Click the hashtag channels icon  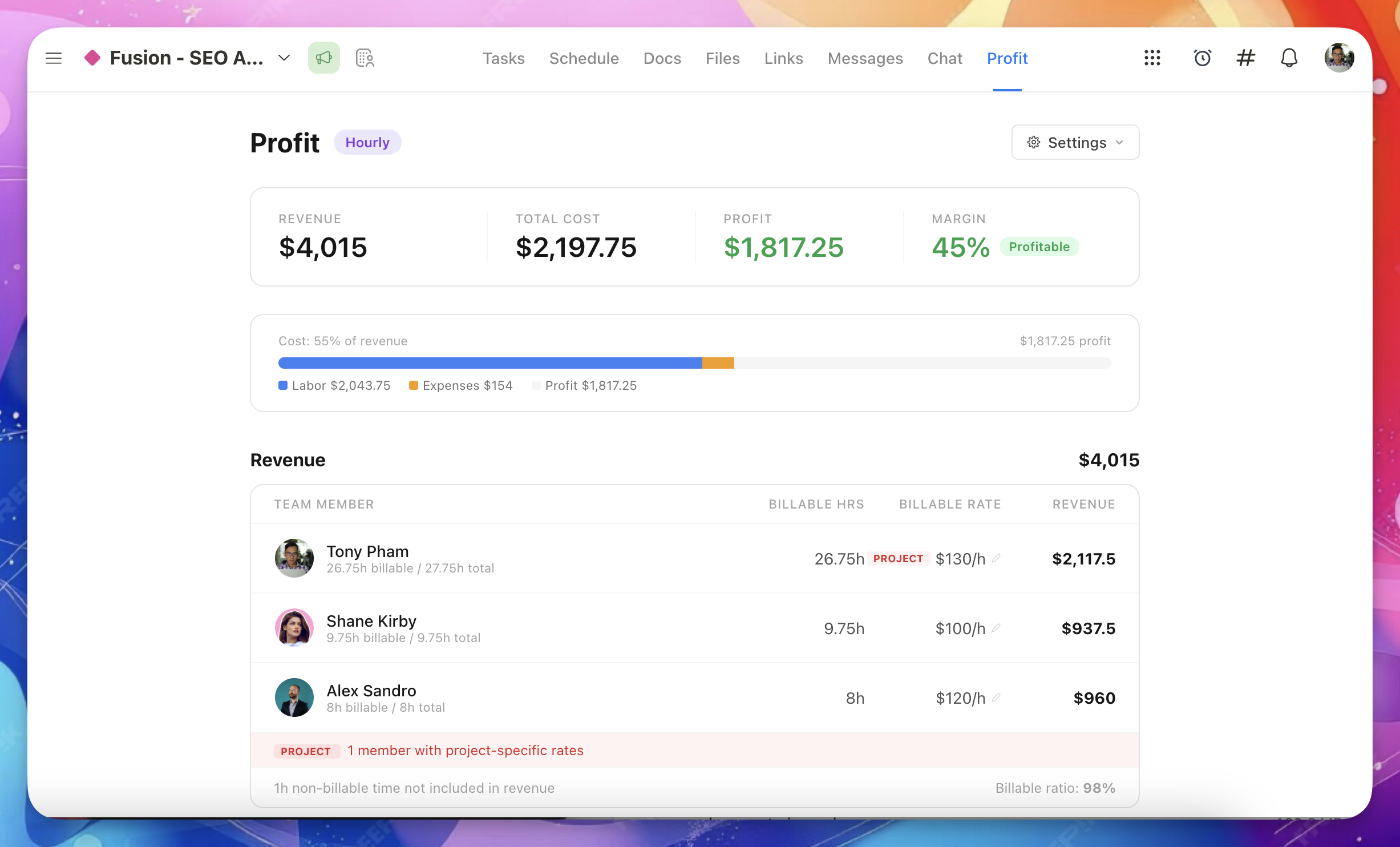(x=1245, y=58)
